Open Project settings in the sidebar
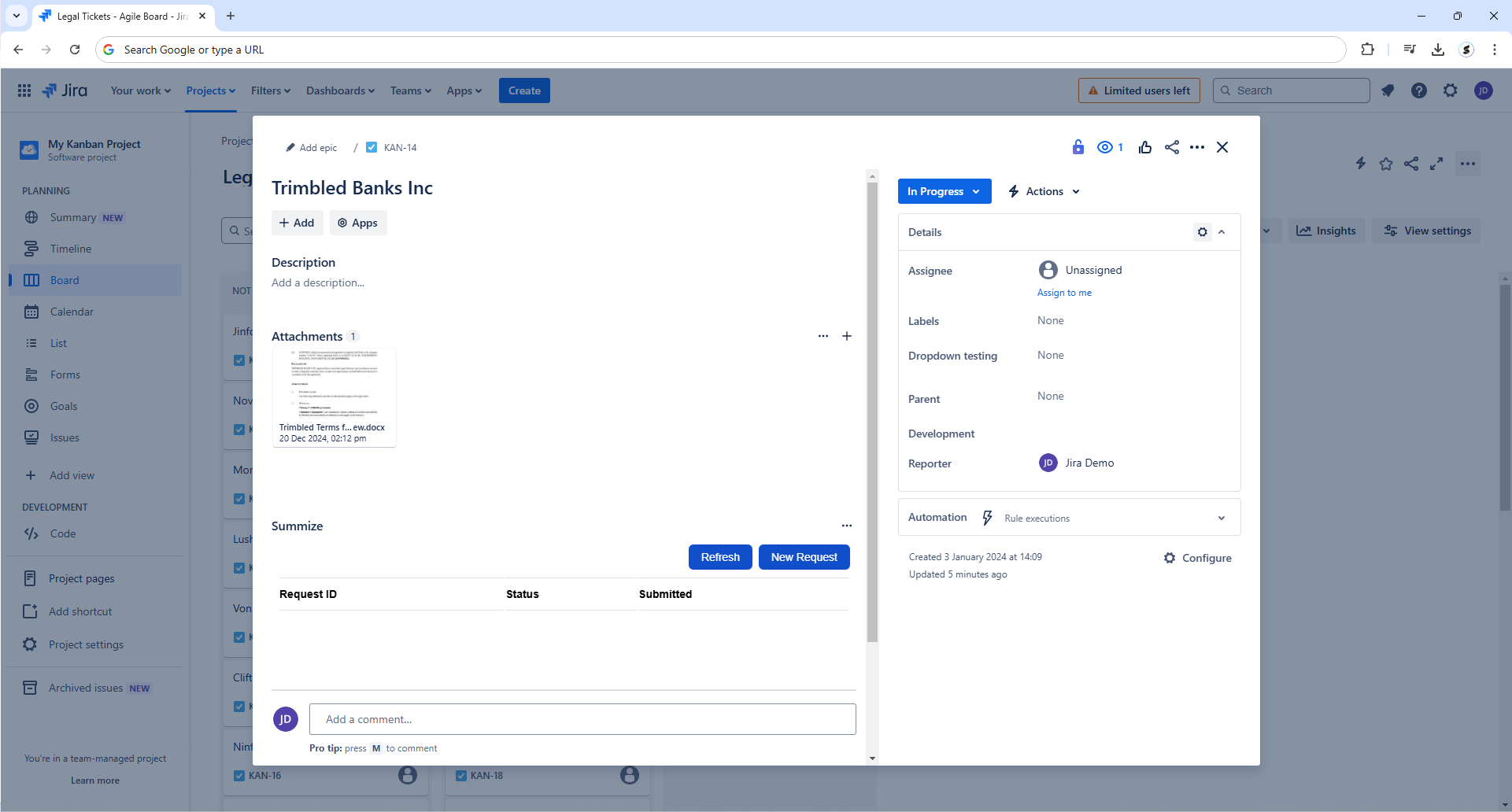The width and height of the screenshot is (1512, 812). 96,644
